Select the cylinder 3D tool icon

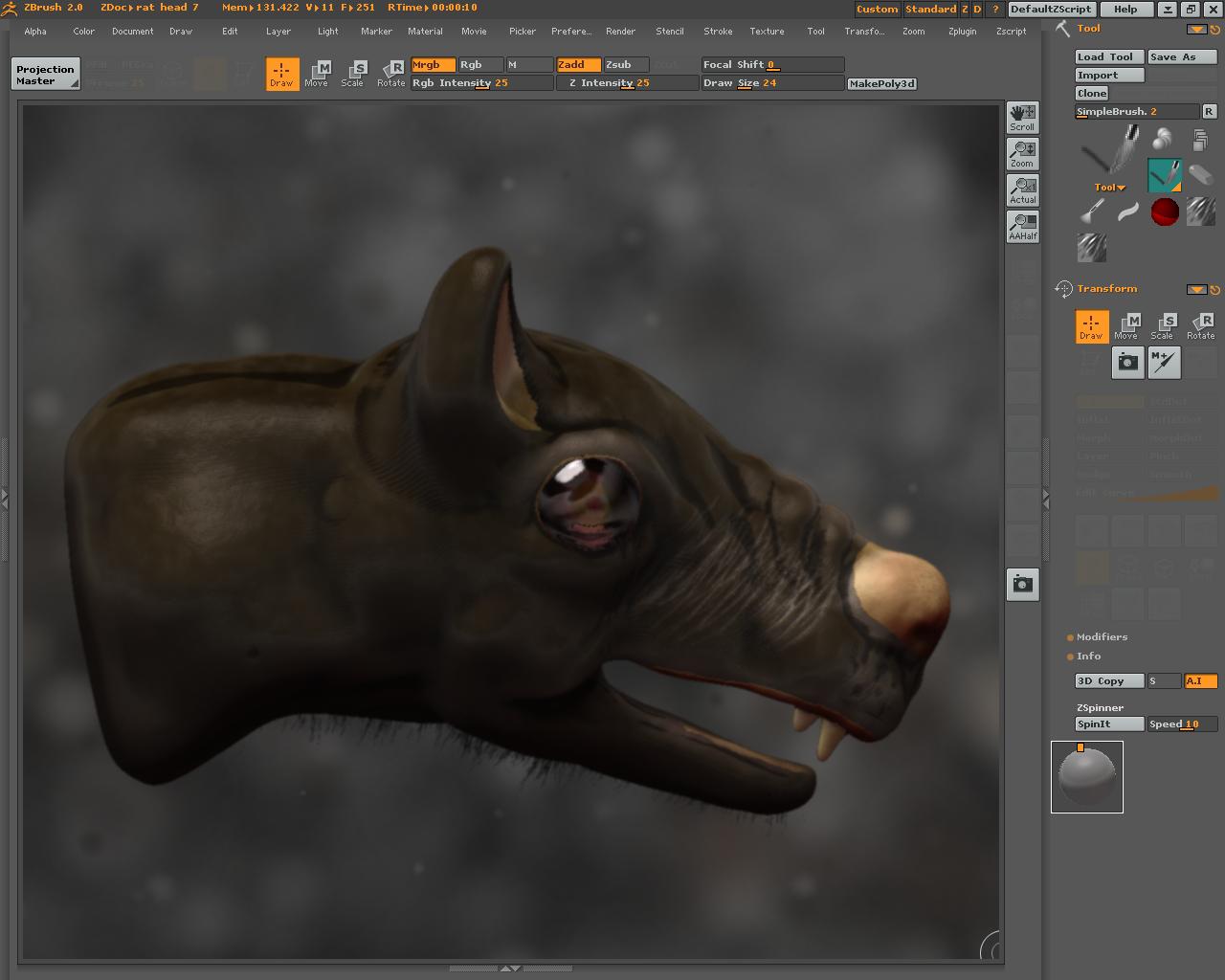pos(1200,175)
